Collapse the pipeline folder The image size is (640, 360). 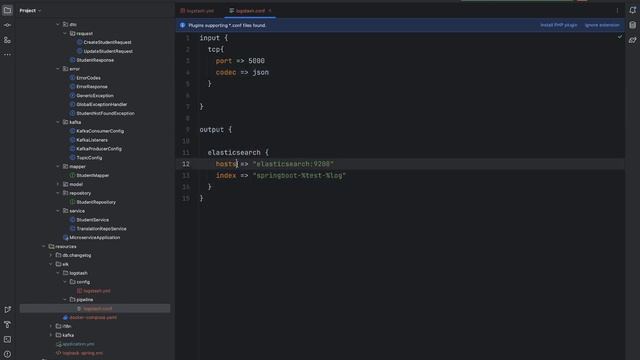tap(64, 300)
